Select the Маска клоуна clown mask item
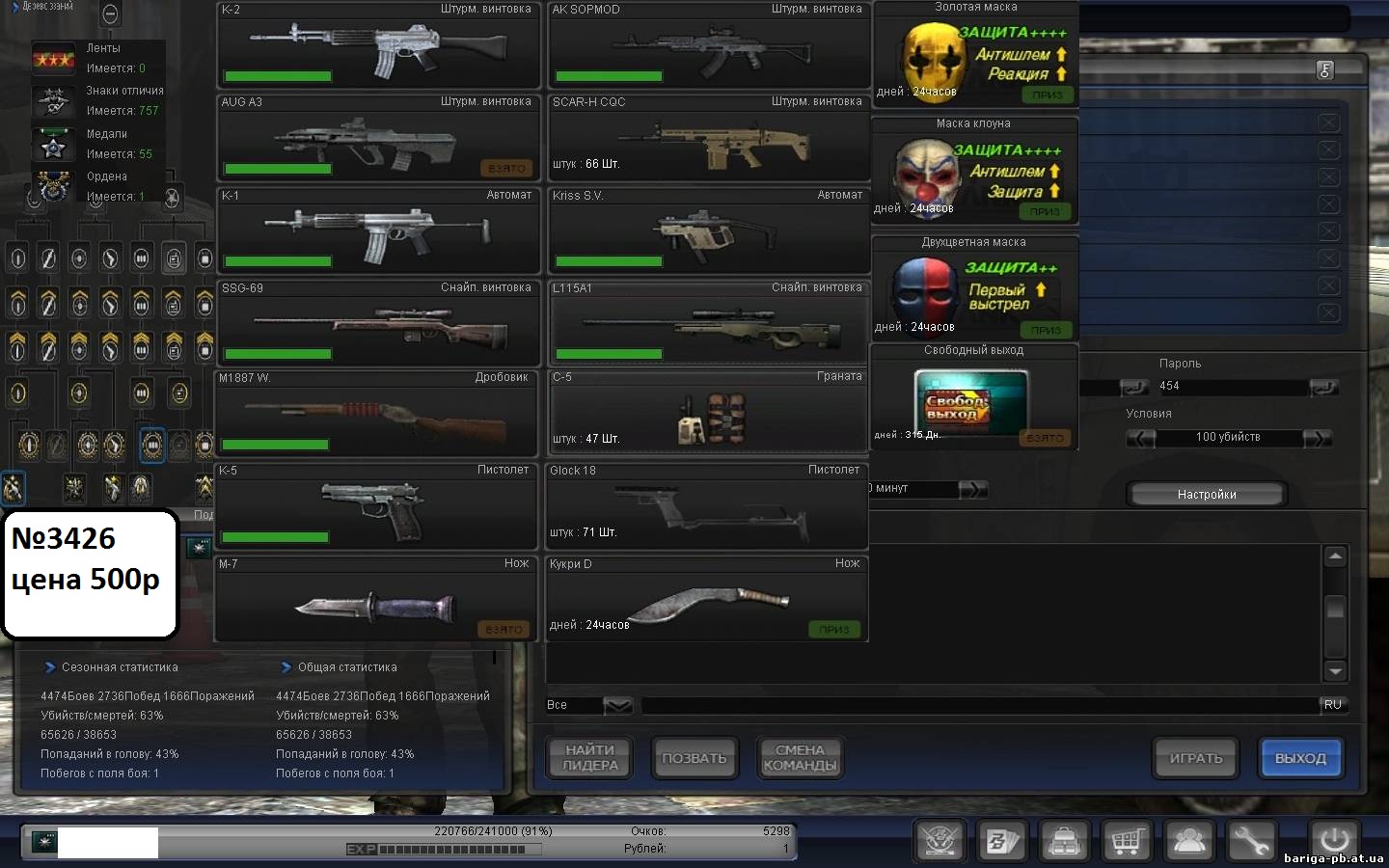The image size is (1389, 868). point(974,170)
